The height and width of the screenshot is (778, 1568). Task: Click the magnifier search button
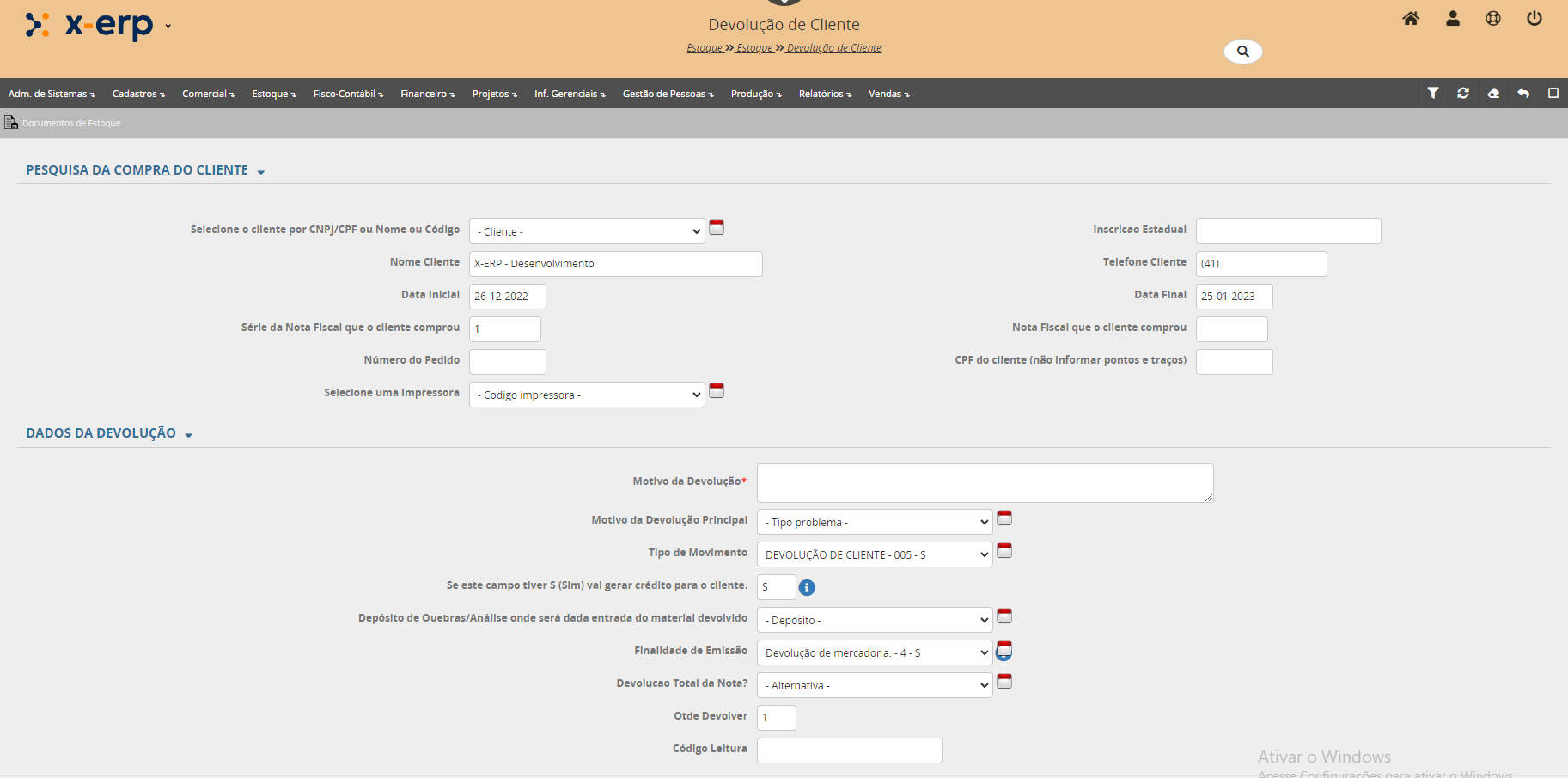pos(1242,52)
